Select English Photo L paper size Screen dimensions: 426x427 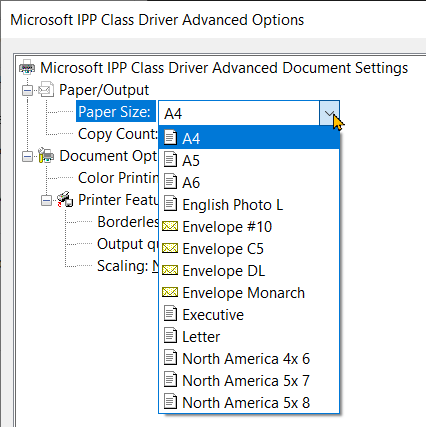(249, 204)
